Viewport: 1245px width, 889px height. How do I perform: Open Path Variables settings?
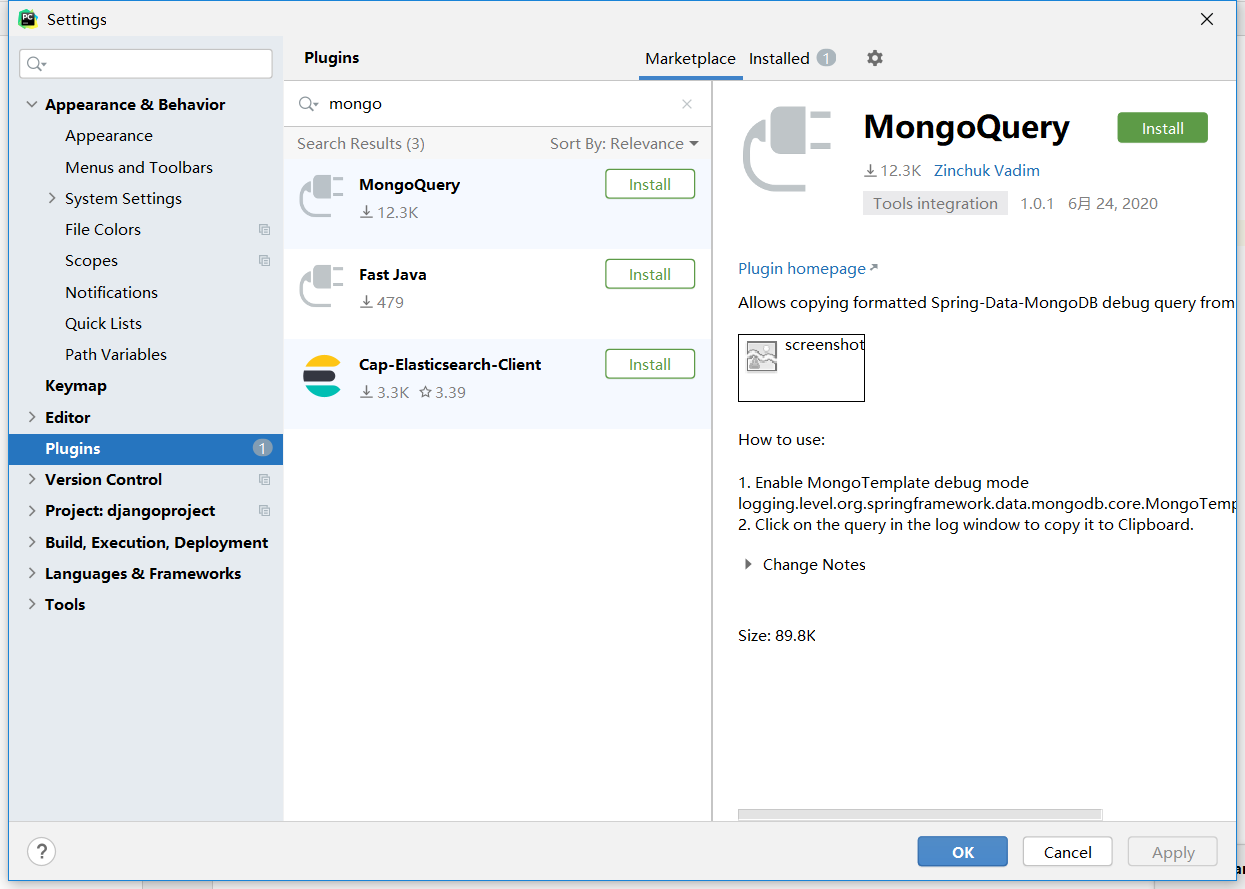point(116,355)
